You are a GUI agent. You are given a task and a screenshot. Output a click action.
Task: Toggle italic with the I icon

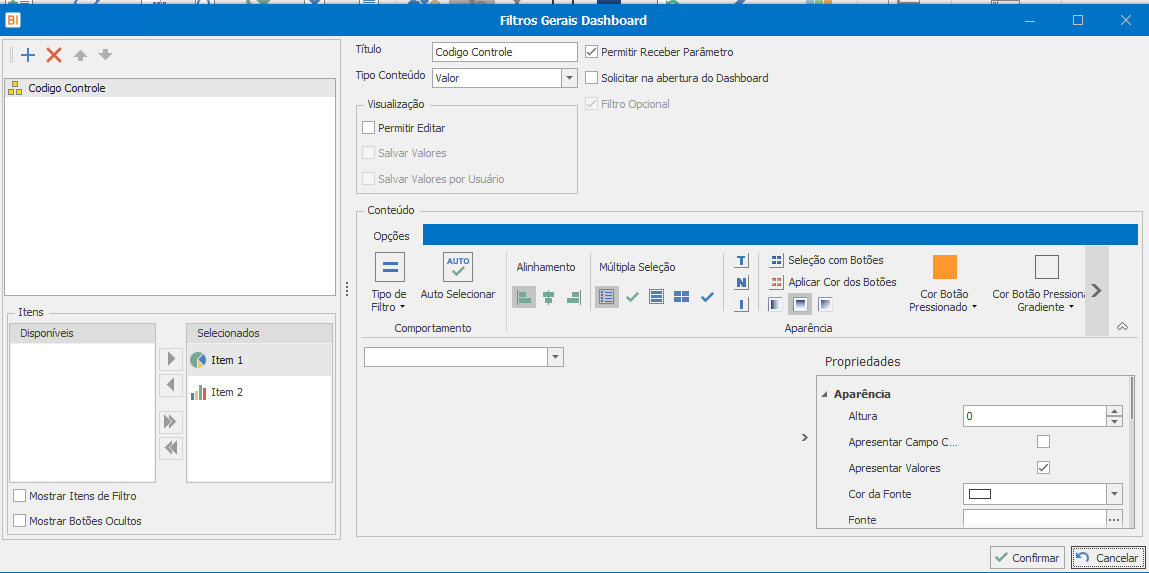pos(742,304)
